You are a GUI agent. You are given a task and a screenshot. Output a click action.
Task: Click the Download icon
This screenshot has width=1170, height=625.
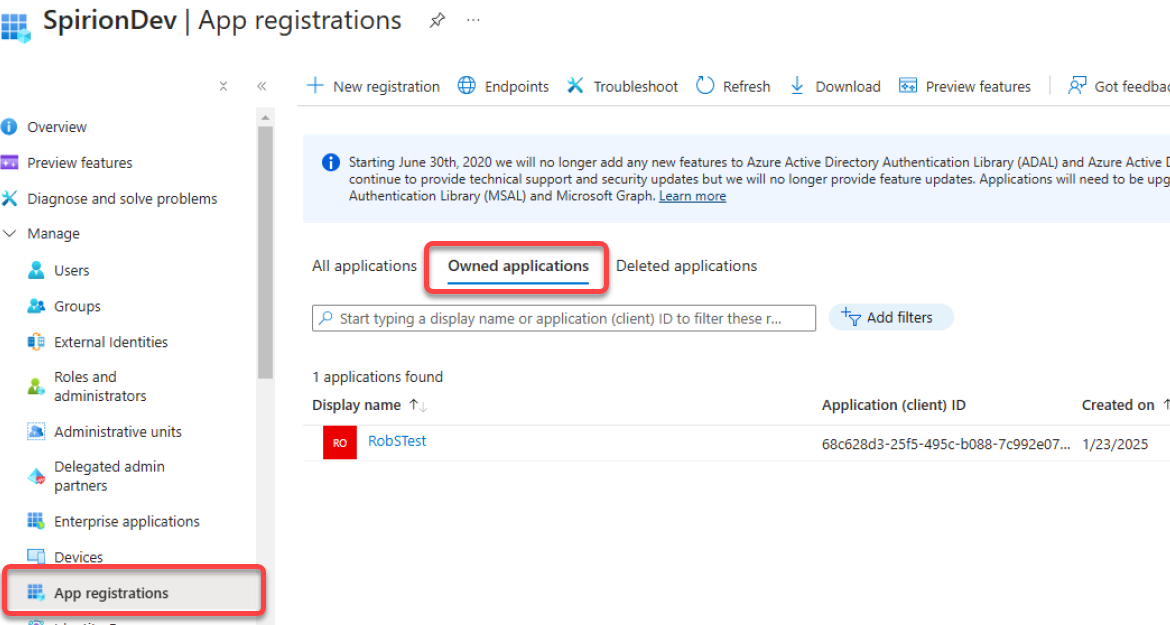tap(797, 86)
